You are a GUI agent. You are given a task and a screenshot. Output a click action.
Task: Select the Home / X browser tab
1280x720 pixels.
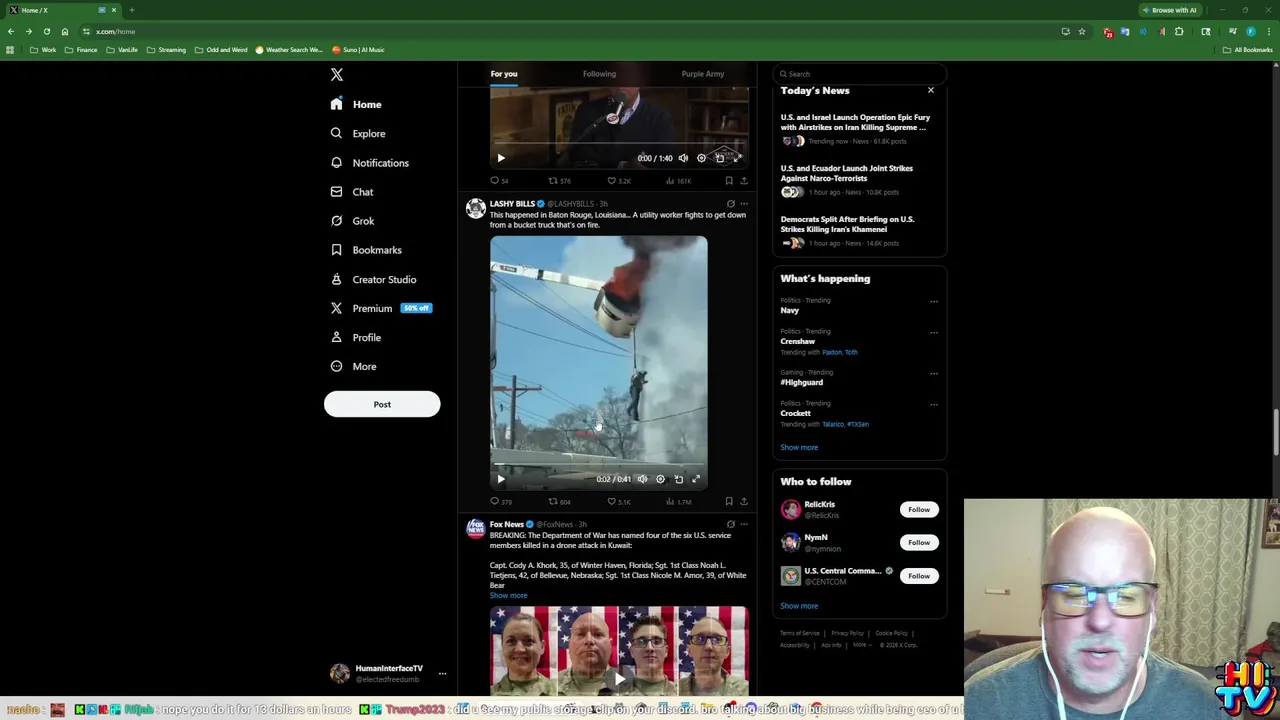click(x=62, y=10)
